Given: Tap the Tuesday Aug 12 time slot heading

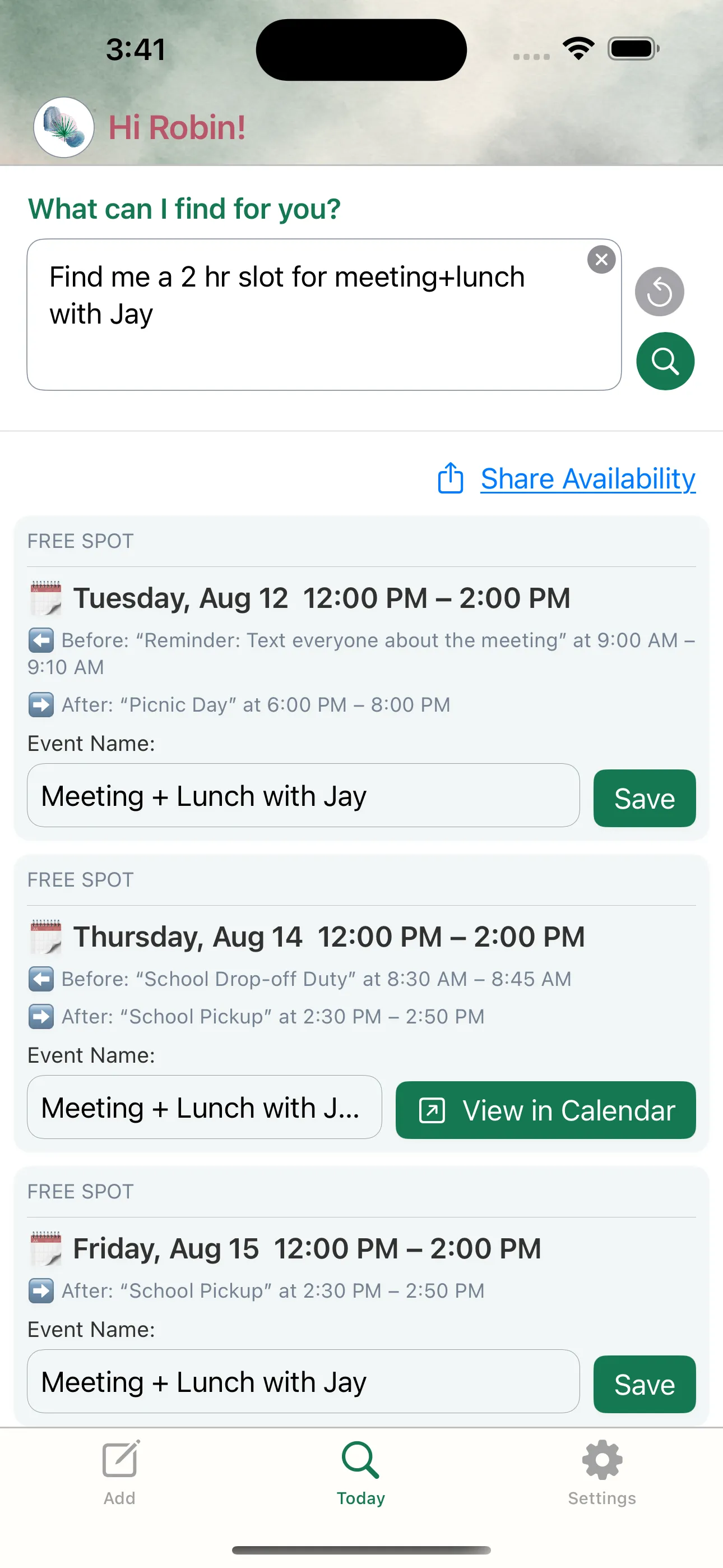Looking at the screenshot, I should (x=322, y=598).
